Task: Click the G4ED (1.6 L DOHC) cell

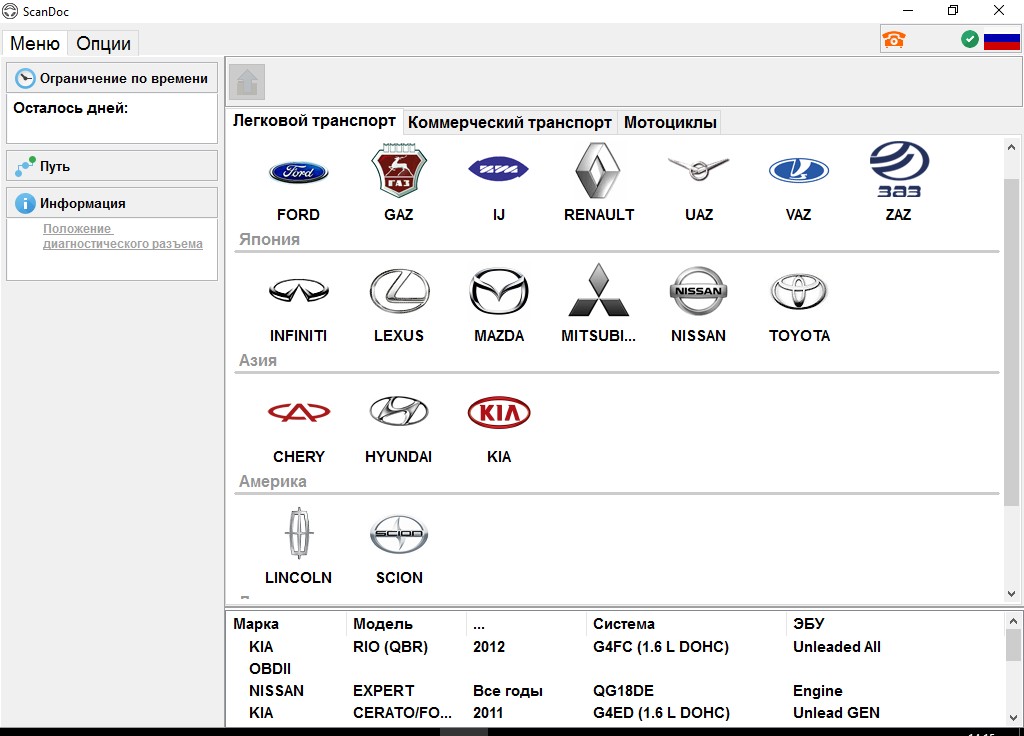Action: (662, 712)
